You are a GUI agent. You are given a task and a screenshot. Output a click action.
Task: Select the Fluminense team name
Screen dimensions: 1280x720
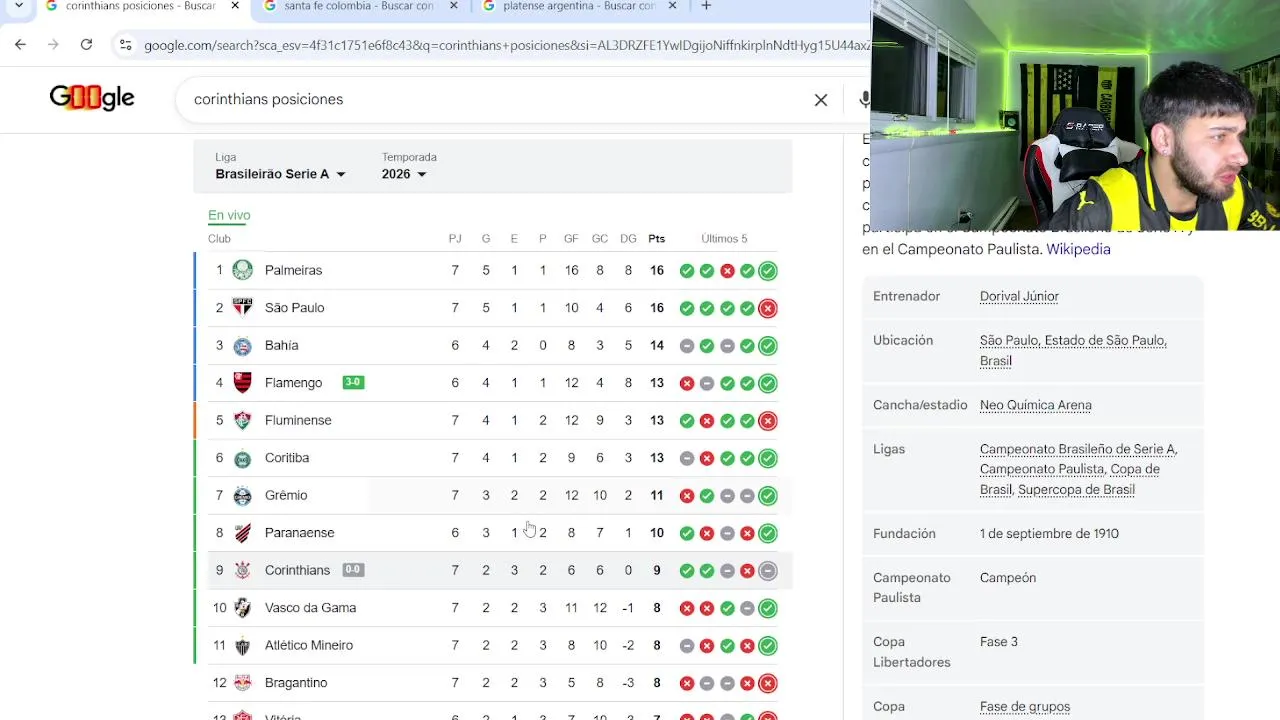[x=298, y=420]
